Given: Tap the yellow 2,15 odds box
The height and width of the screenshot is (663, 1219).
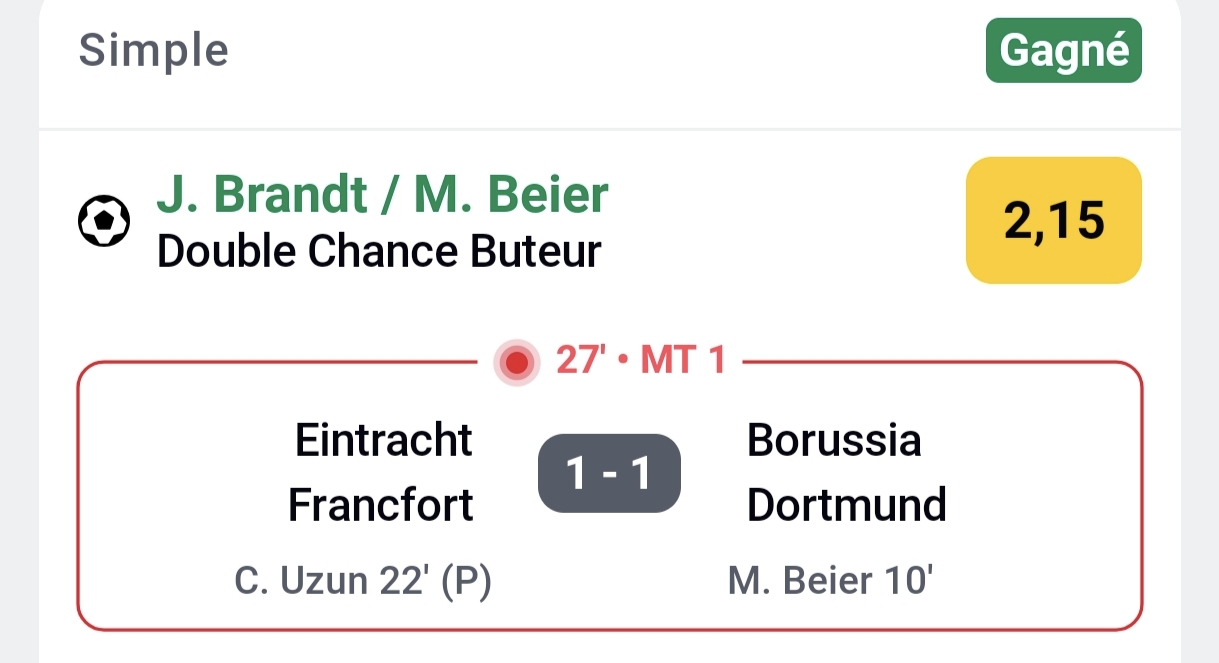Looking at the screenshot, I should (1053, 221).
